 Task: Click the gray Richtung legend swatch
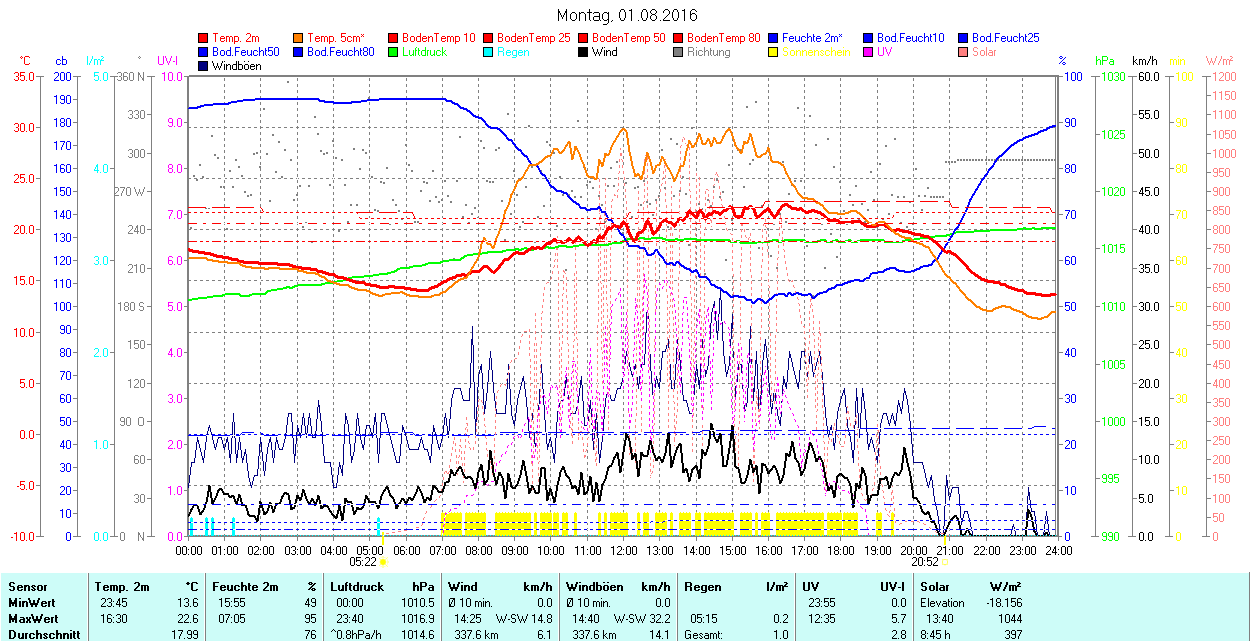point(679,52)
